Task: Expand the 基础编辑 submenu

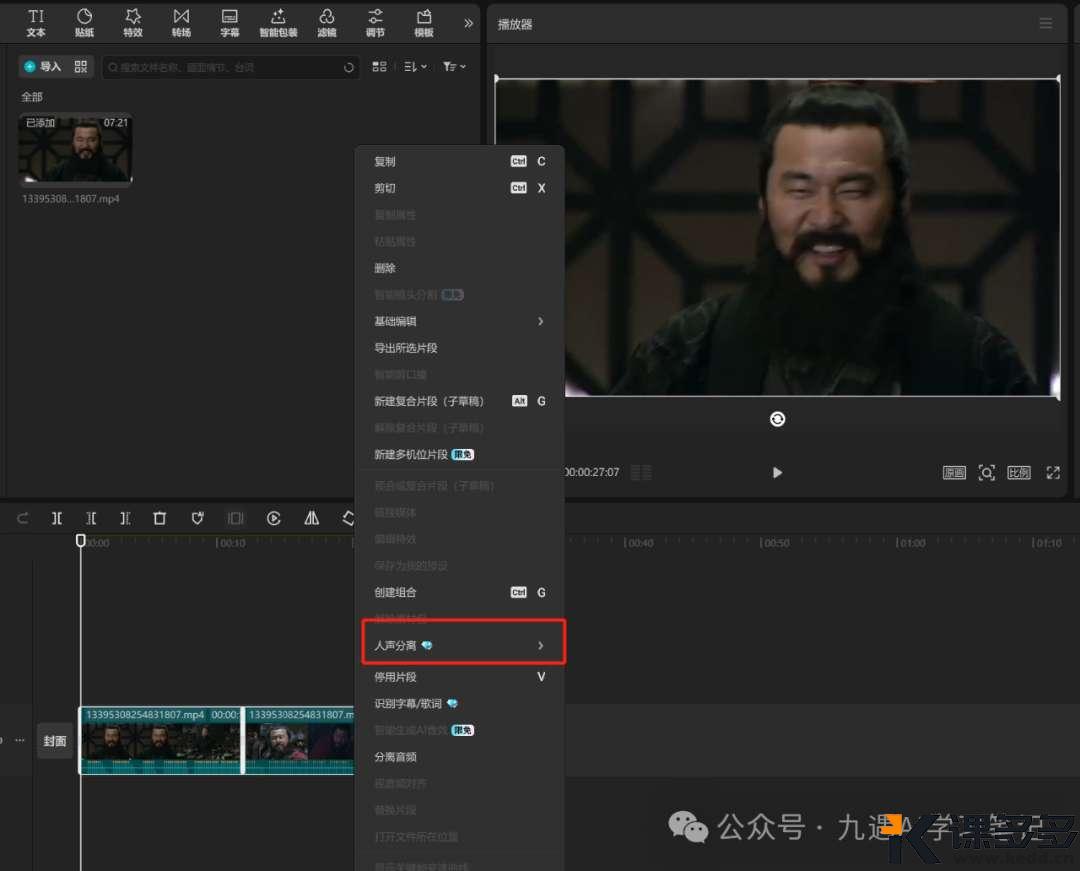Action: coord(460,322)
